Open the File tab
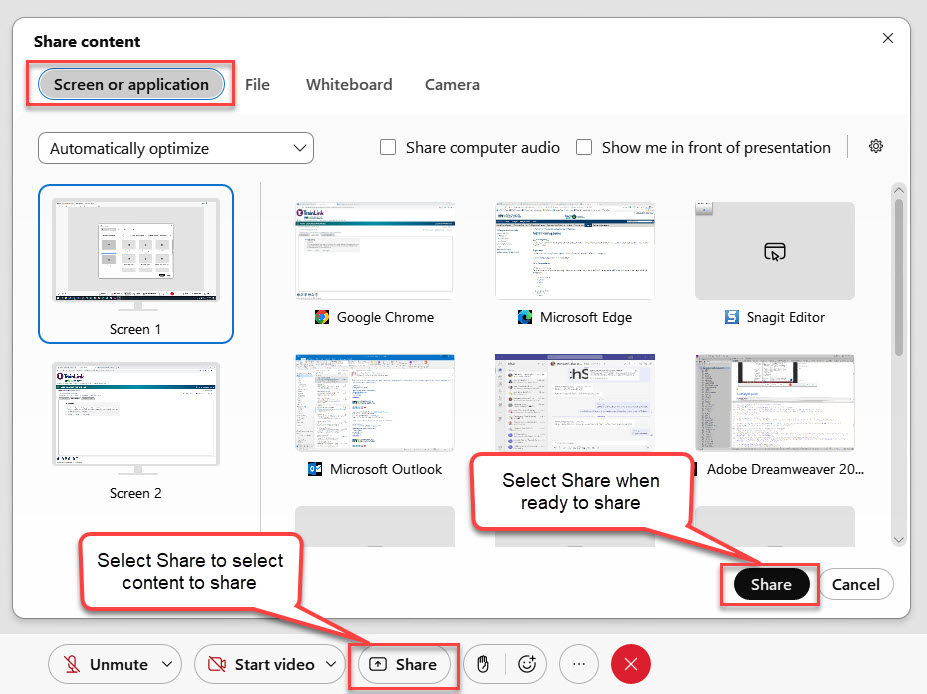This screenshot has width=927, height=694. click(257, 85)
